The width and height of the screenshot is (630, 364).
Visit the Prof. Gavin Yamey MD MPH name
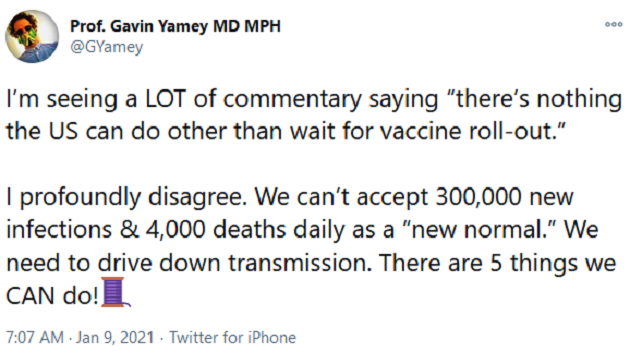(175, 27)
